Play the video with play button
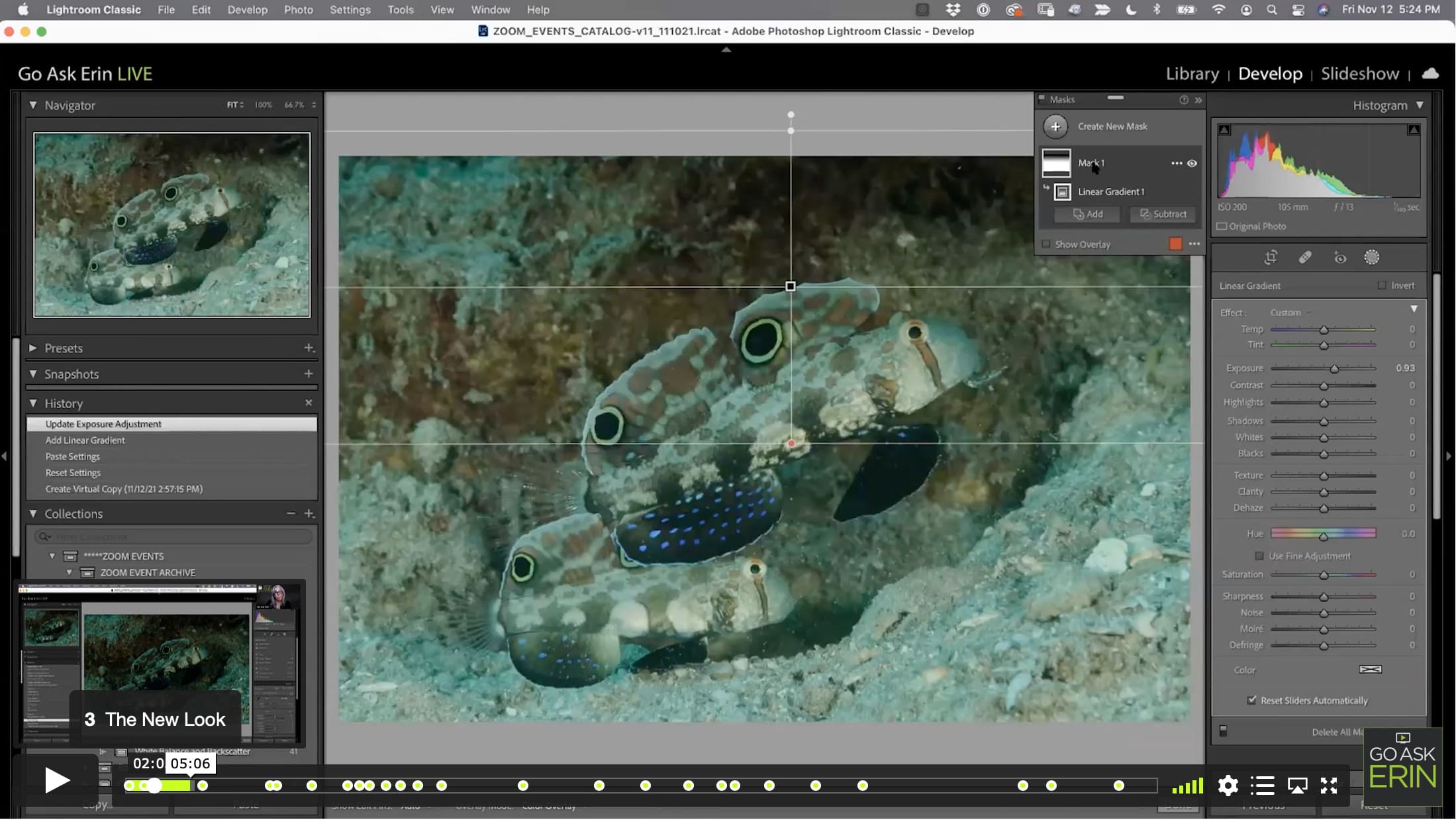Image resolution: width=1456 pixels, height=820 pixels. tap(57, 780)
